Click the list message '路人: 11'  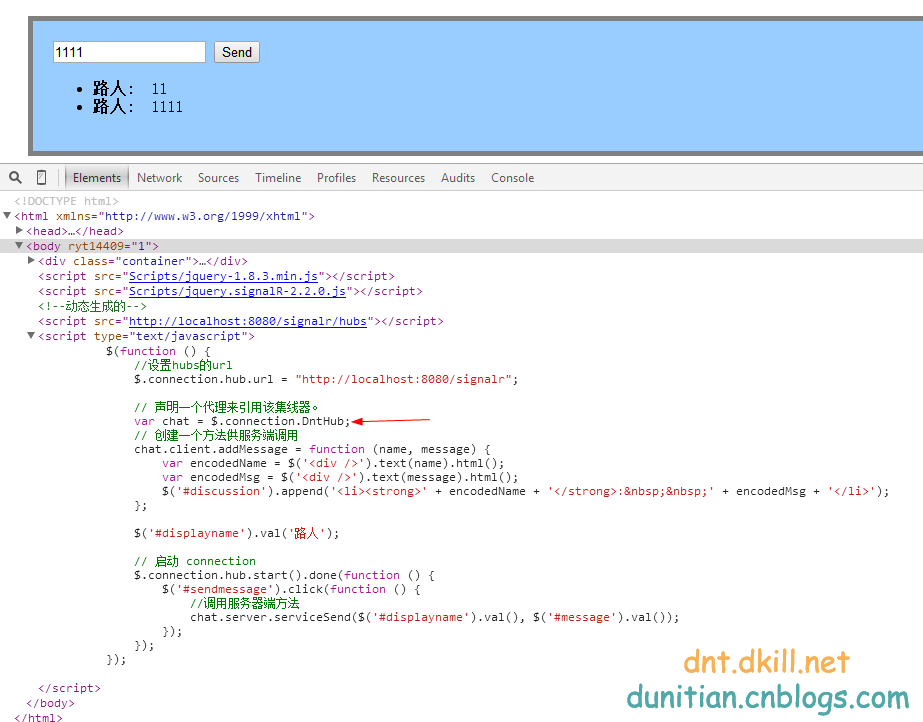(130, 89)
